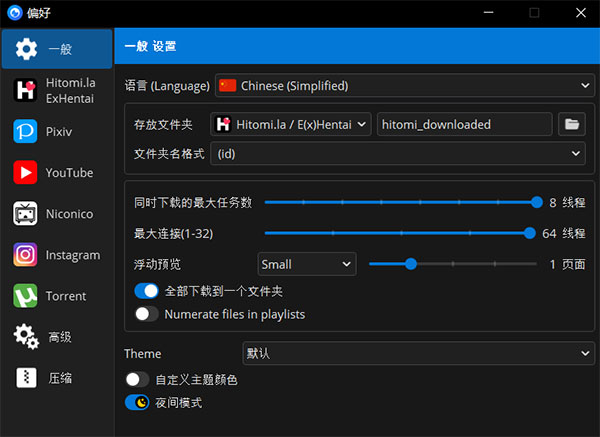Turn off 夜间模式 night mode toggle
The height and width of the screenshot is (437, 600).
click(x=137, y=402)
